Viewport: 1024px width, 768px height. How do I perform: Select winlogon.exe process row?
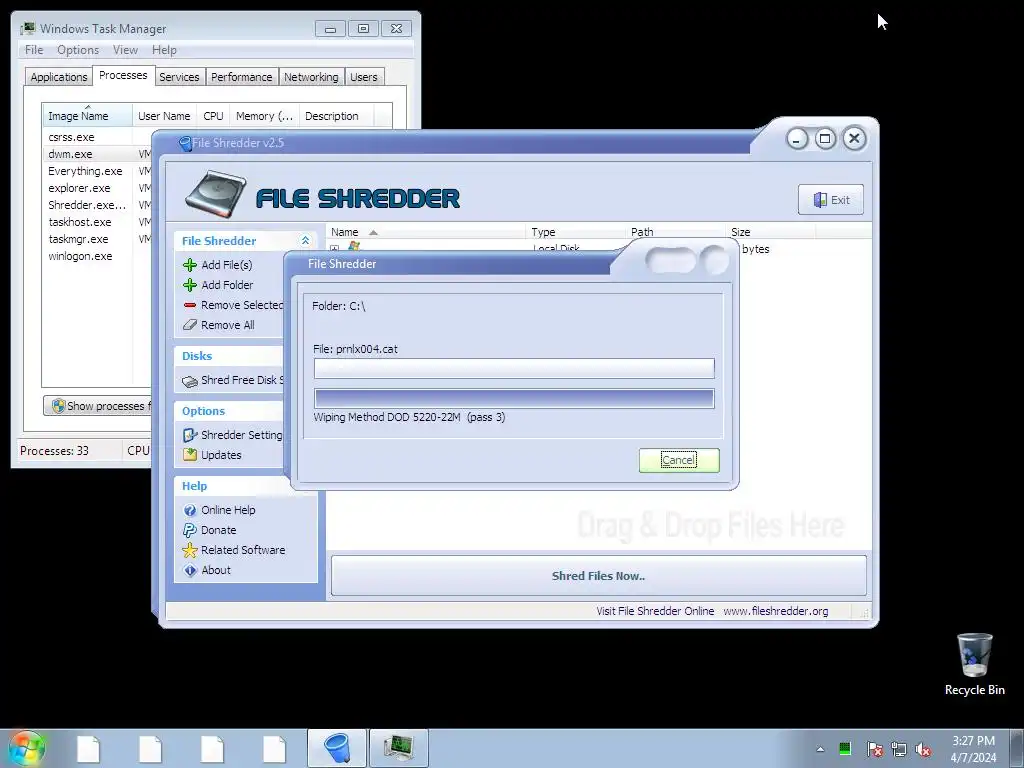[x=98, y=256]
